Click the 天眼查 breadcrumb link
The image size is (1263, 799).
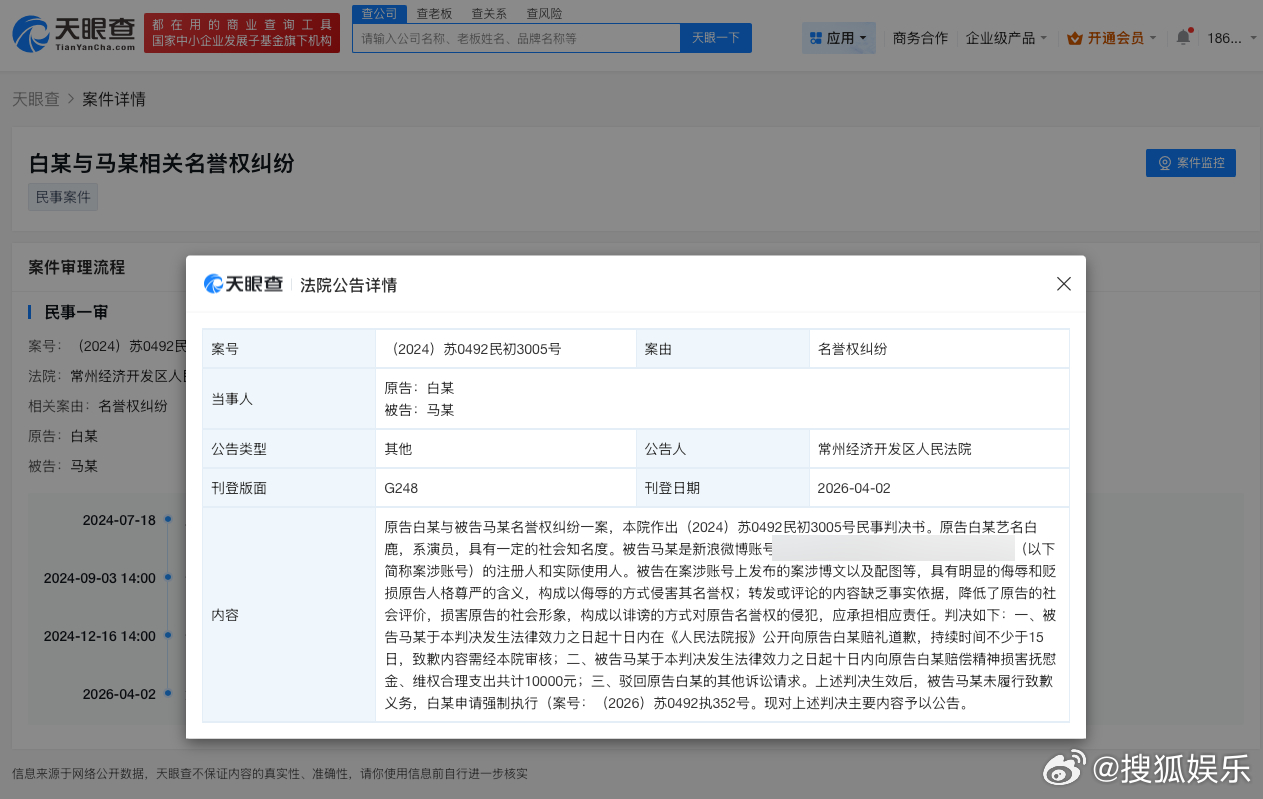35,99
